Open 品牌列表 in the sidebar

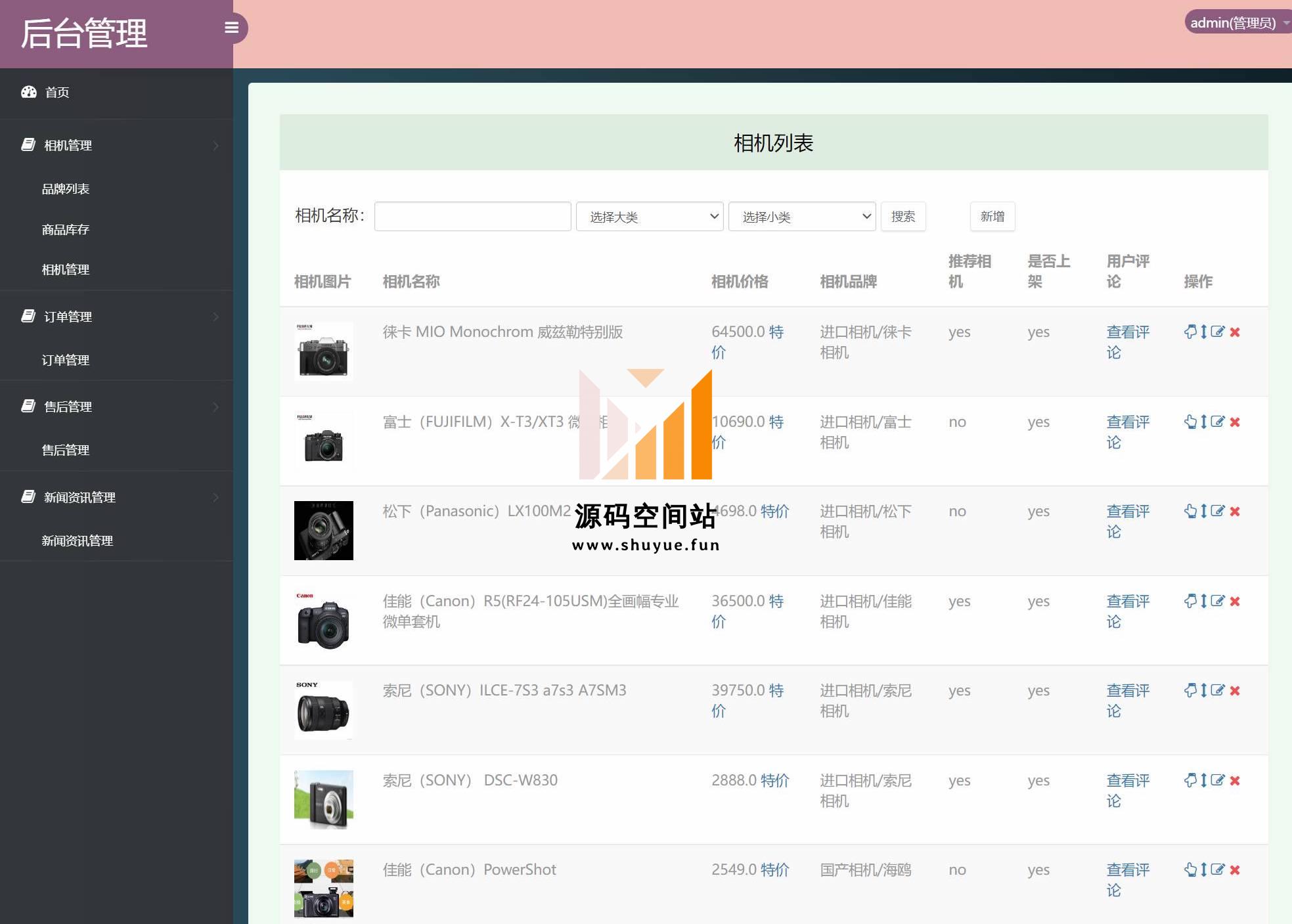pos(66,189)
